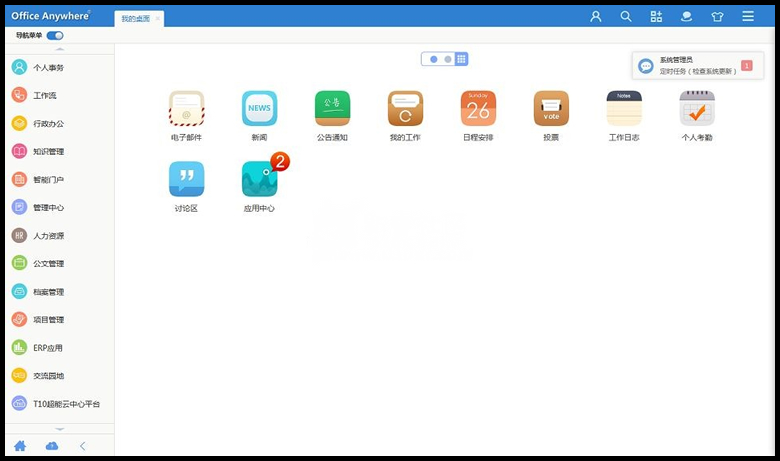
Task: Click the T-shirt theme icon in header
Action: coord(717,16)
